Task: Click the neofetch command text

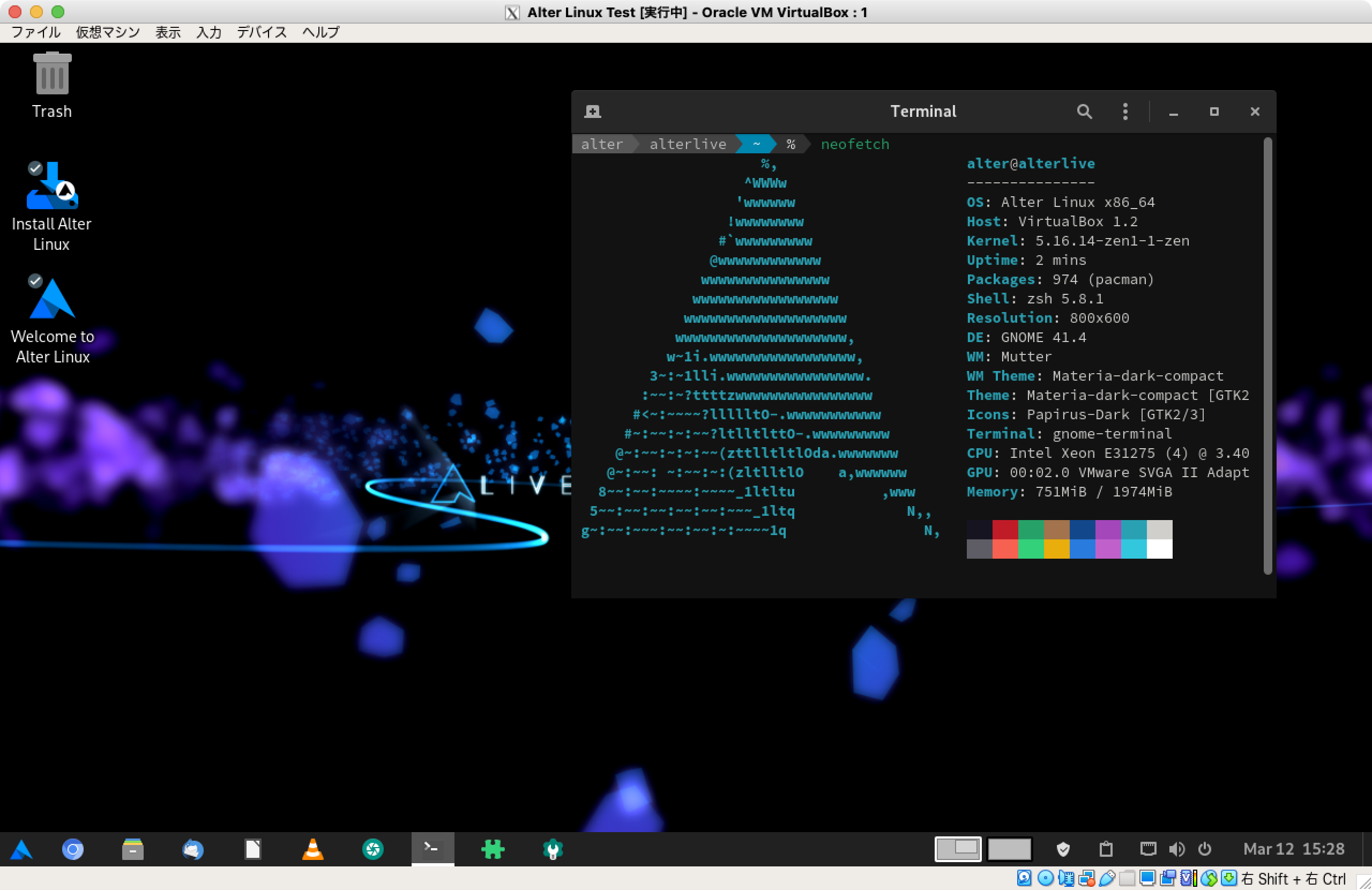Action: [x=855, y=144]
